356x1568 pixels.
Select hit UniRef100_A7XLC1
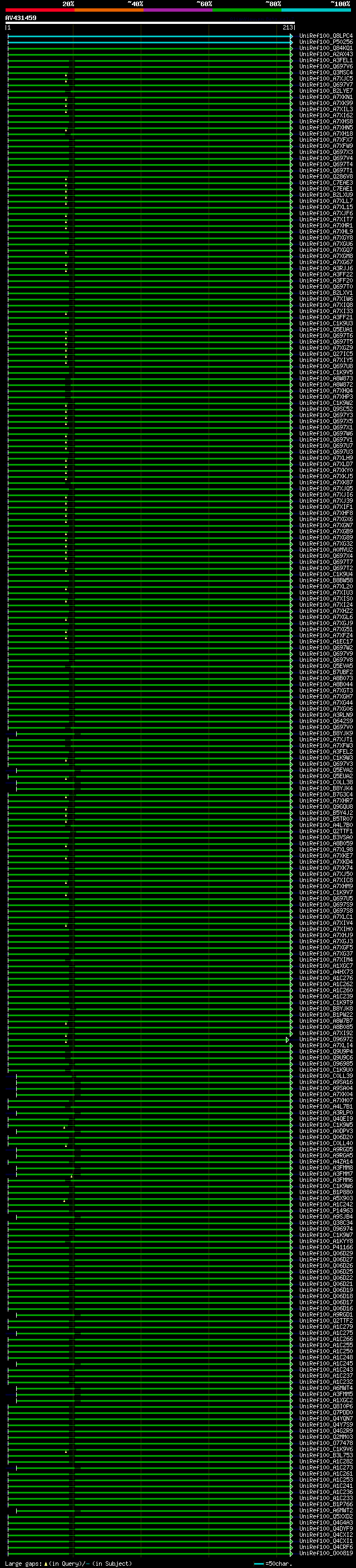point(317,917)
